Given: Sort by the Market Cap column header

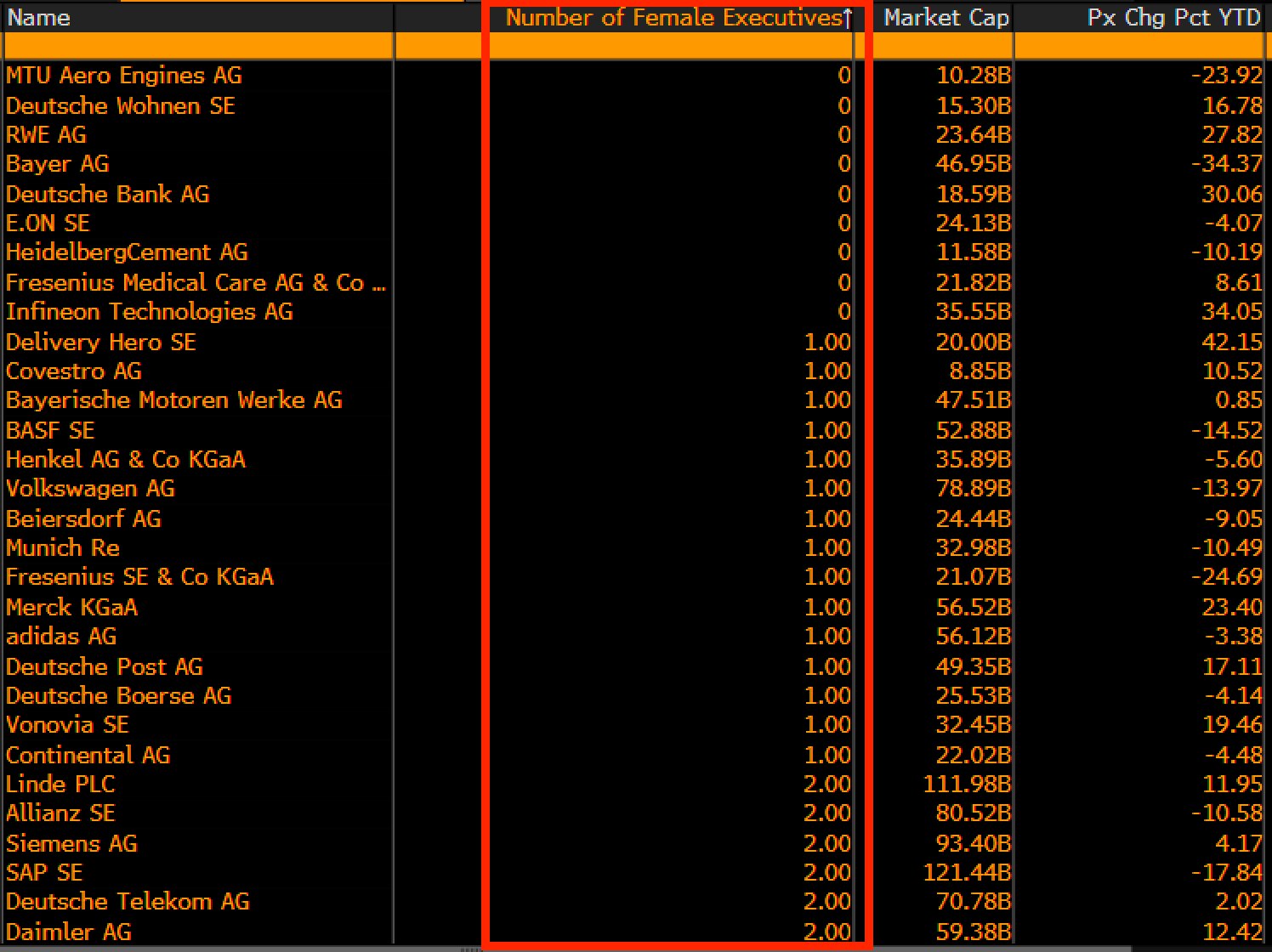Looking at the screenshot, I should [x=945, y=18].
